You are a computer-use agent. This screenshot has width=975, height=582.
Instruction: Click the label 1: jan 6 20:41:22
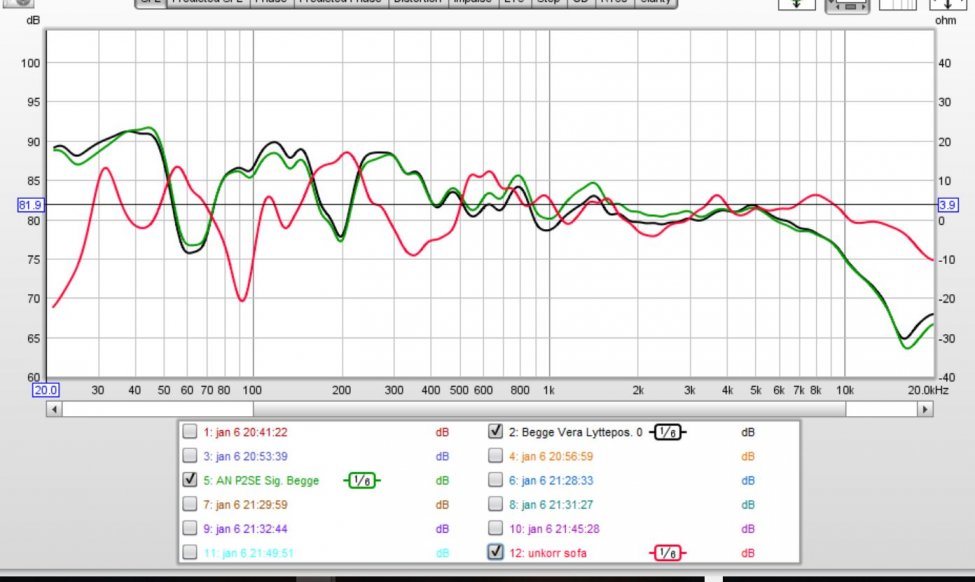pos(246,432)
